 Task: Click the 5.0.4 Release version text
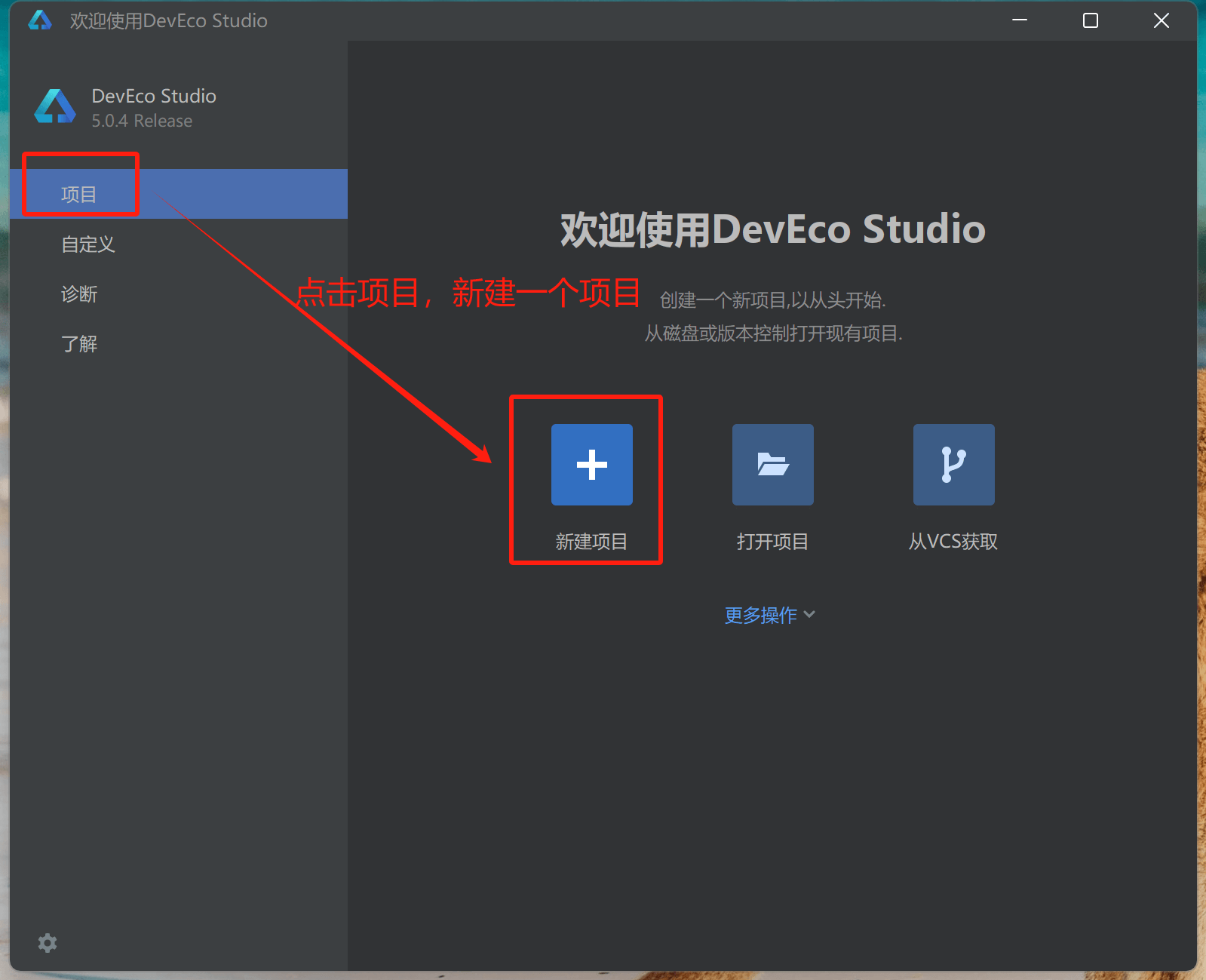pos(142,121)
